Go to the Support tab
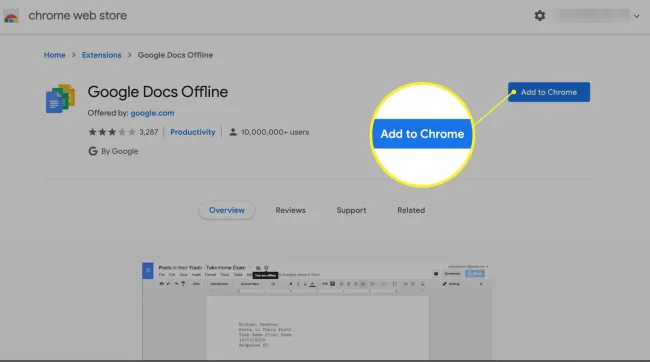 [351, 210]
